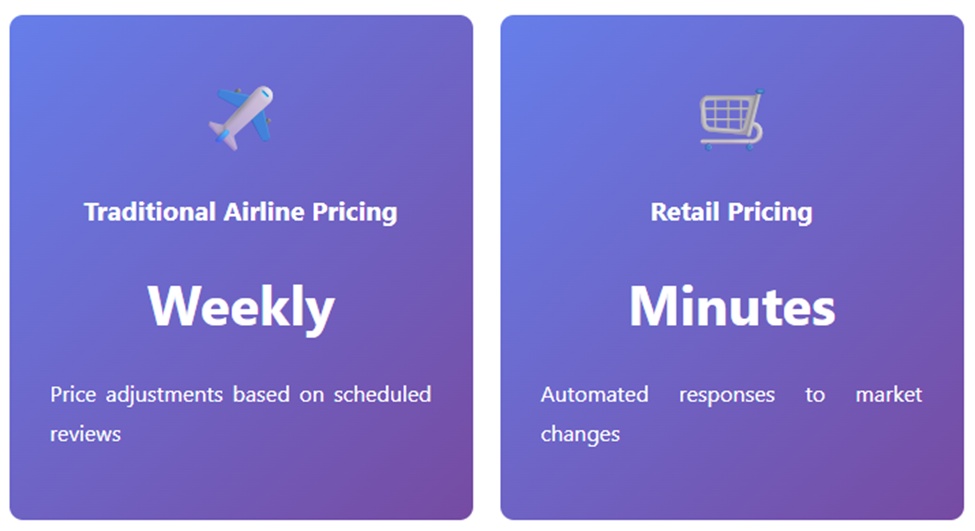Click the word "Traditional" in the heading
This screenshot has width=975, height=531.
coord(150,212)
